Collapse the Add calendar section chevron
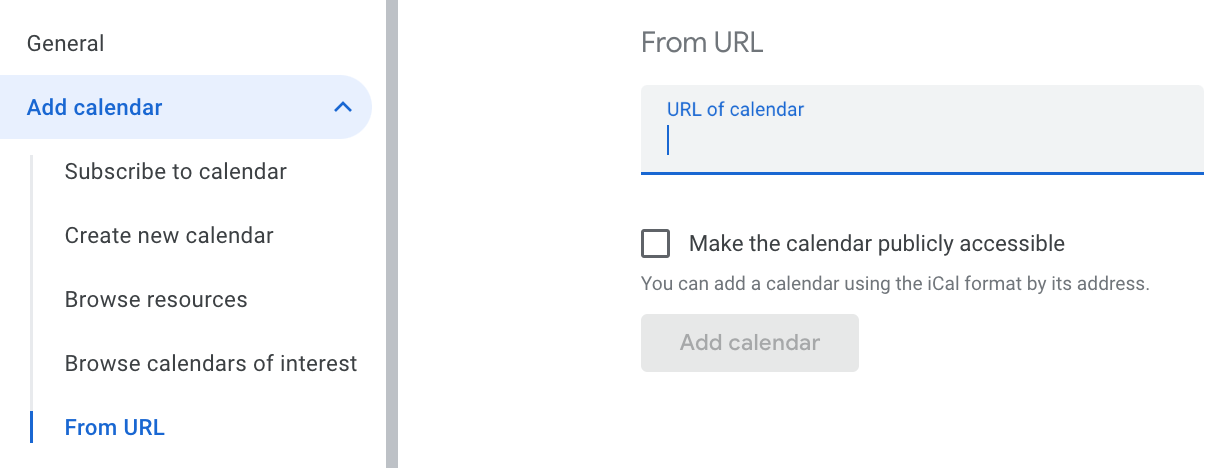 [x=342, y=107]
